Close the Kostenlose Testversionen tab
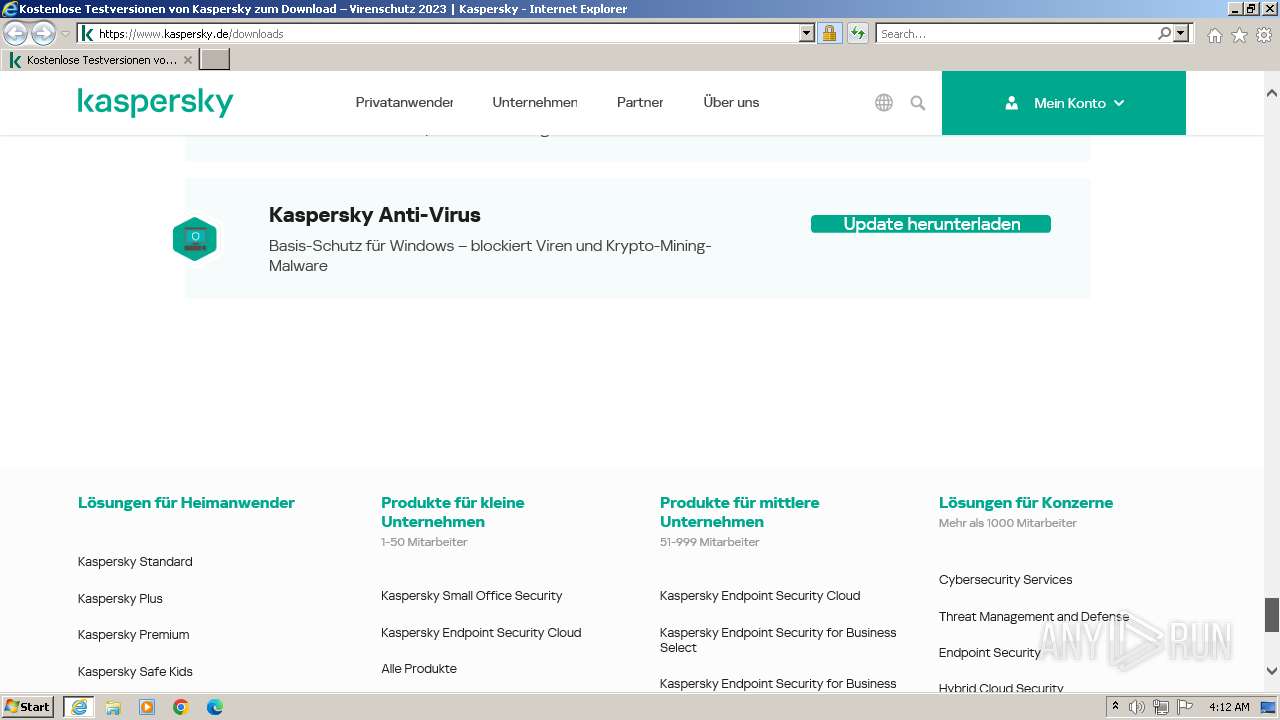 coord(187,60)
